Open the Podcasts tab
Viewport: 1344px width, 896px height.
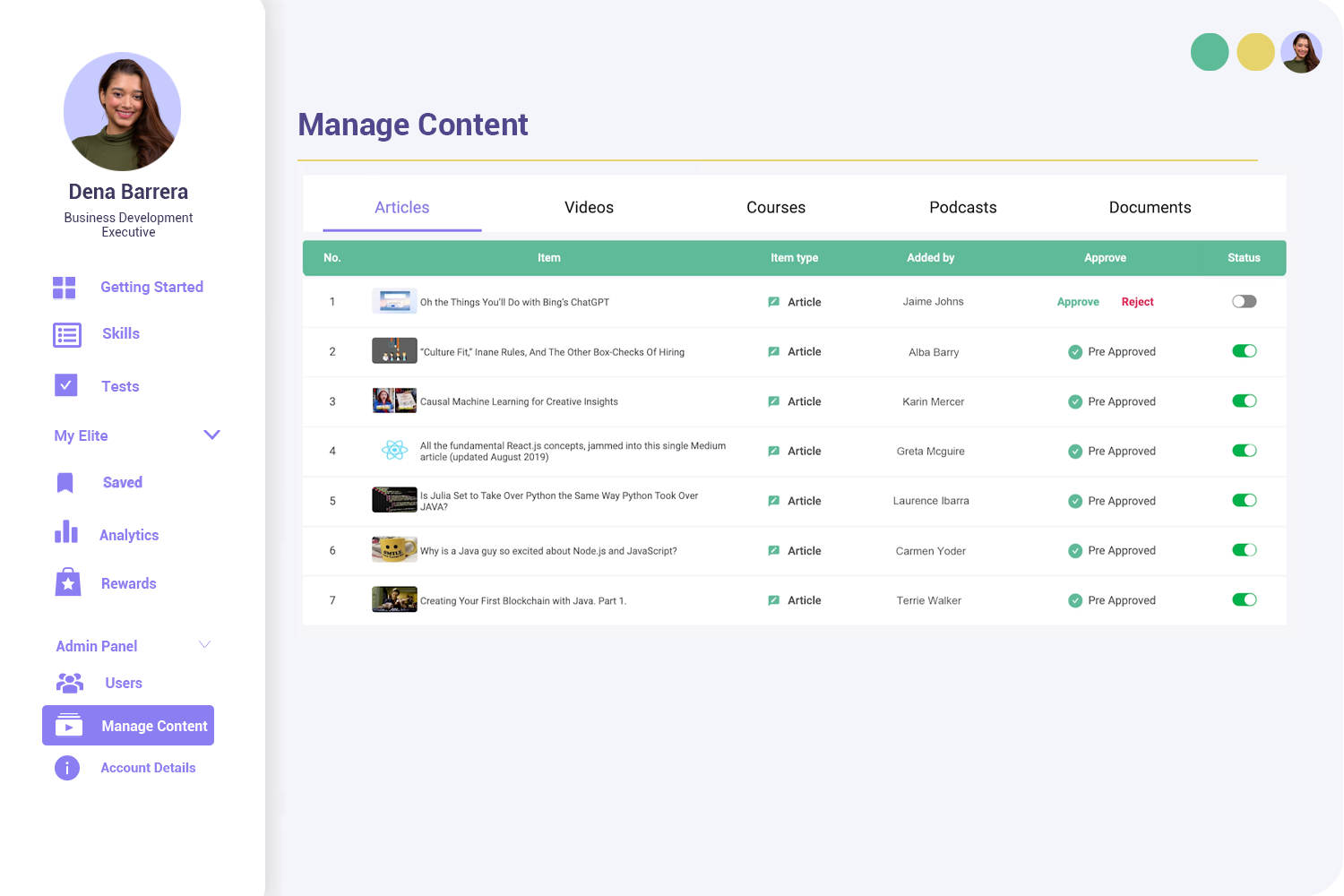point(962,208)
